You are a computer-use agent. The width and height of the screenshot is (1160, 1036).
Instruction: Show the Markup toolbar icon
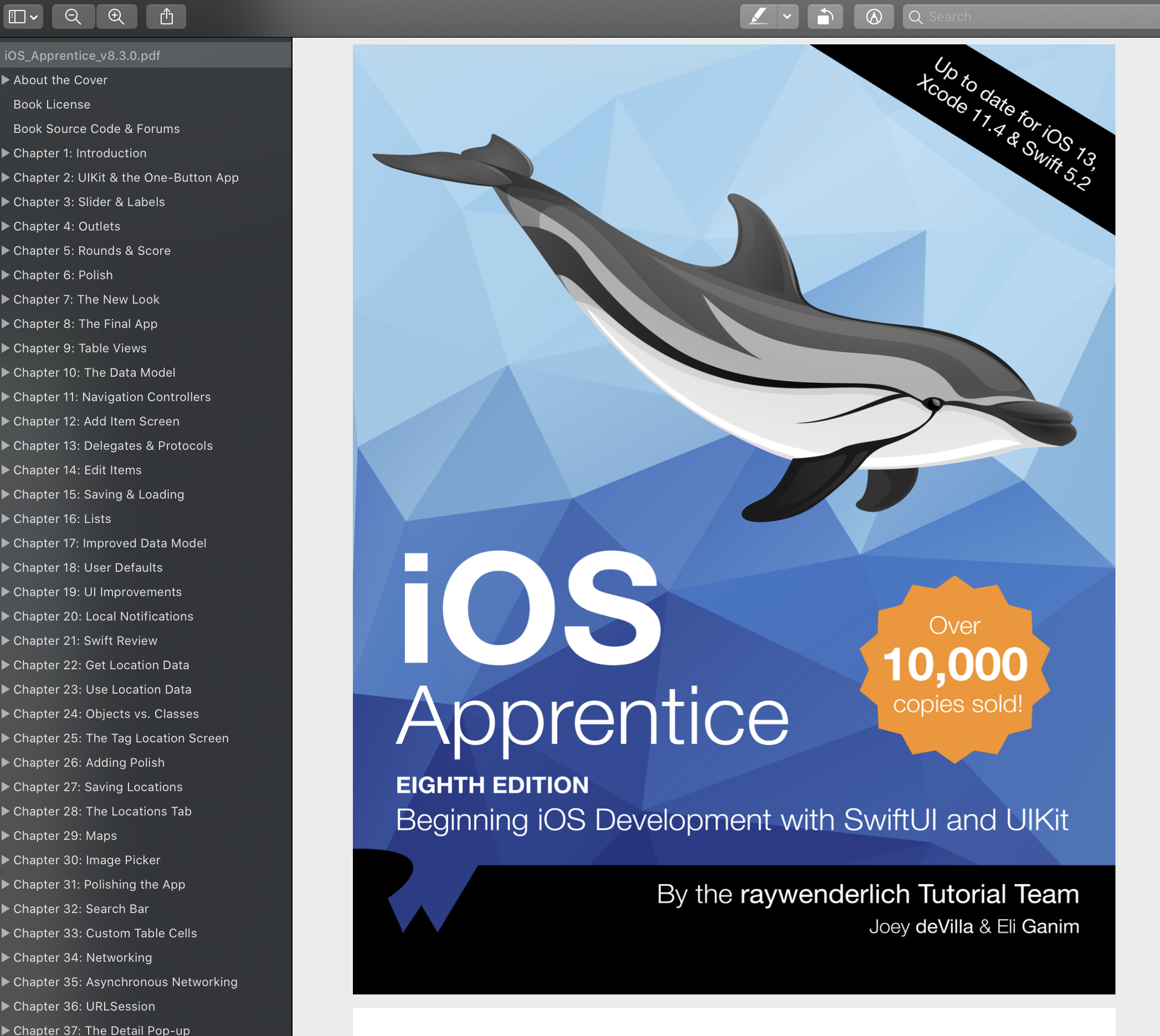tap(874, 17)
